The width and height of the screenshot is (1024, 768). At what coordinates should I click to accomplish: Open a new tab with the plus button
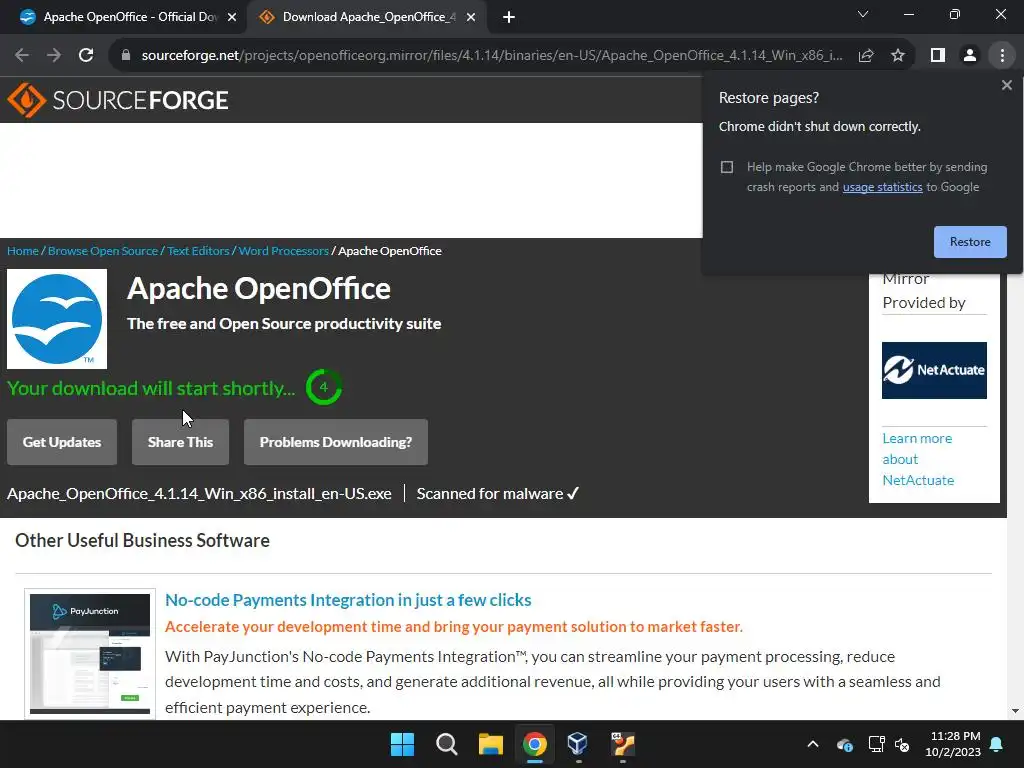pos(509,18)
